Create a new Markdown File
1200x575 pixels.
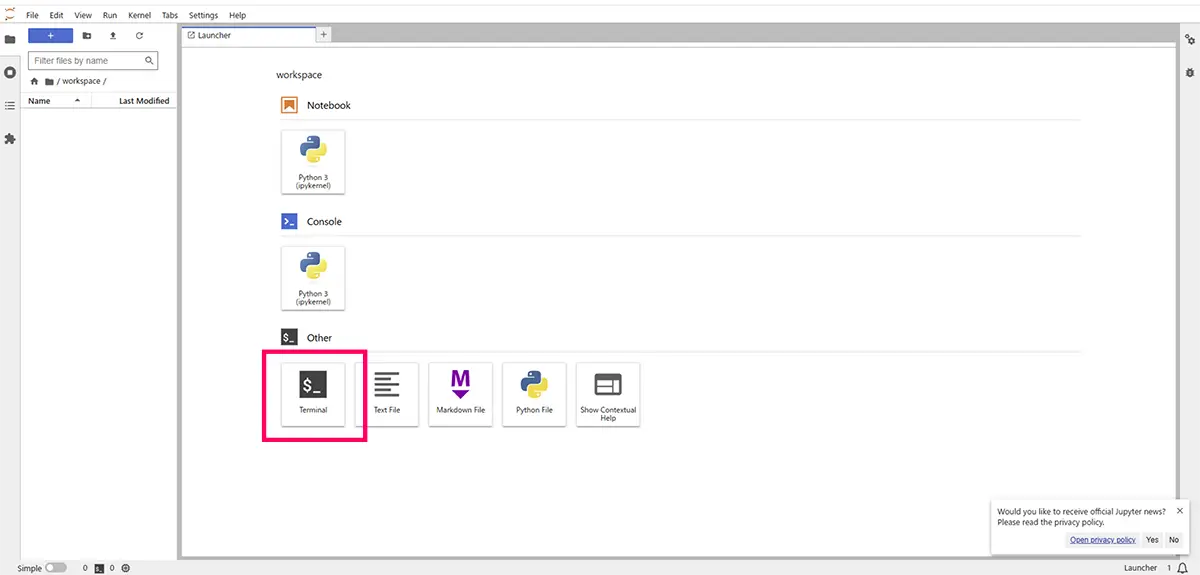[x=460, y=393]
